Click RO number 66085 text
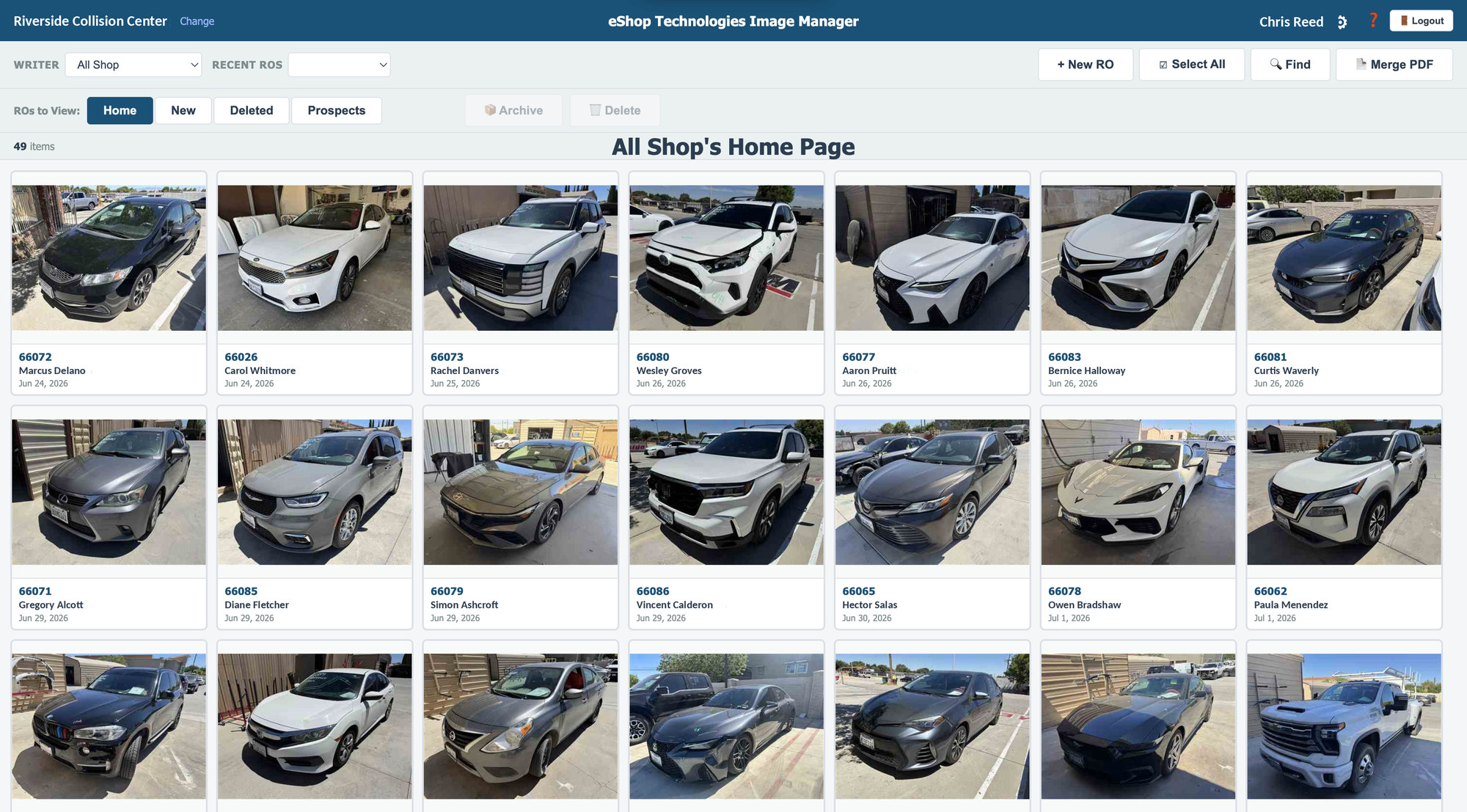This screenshot has width=1467, height=812. pos(241,591)
